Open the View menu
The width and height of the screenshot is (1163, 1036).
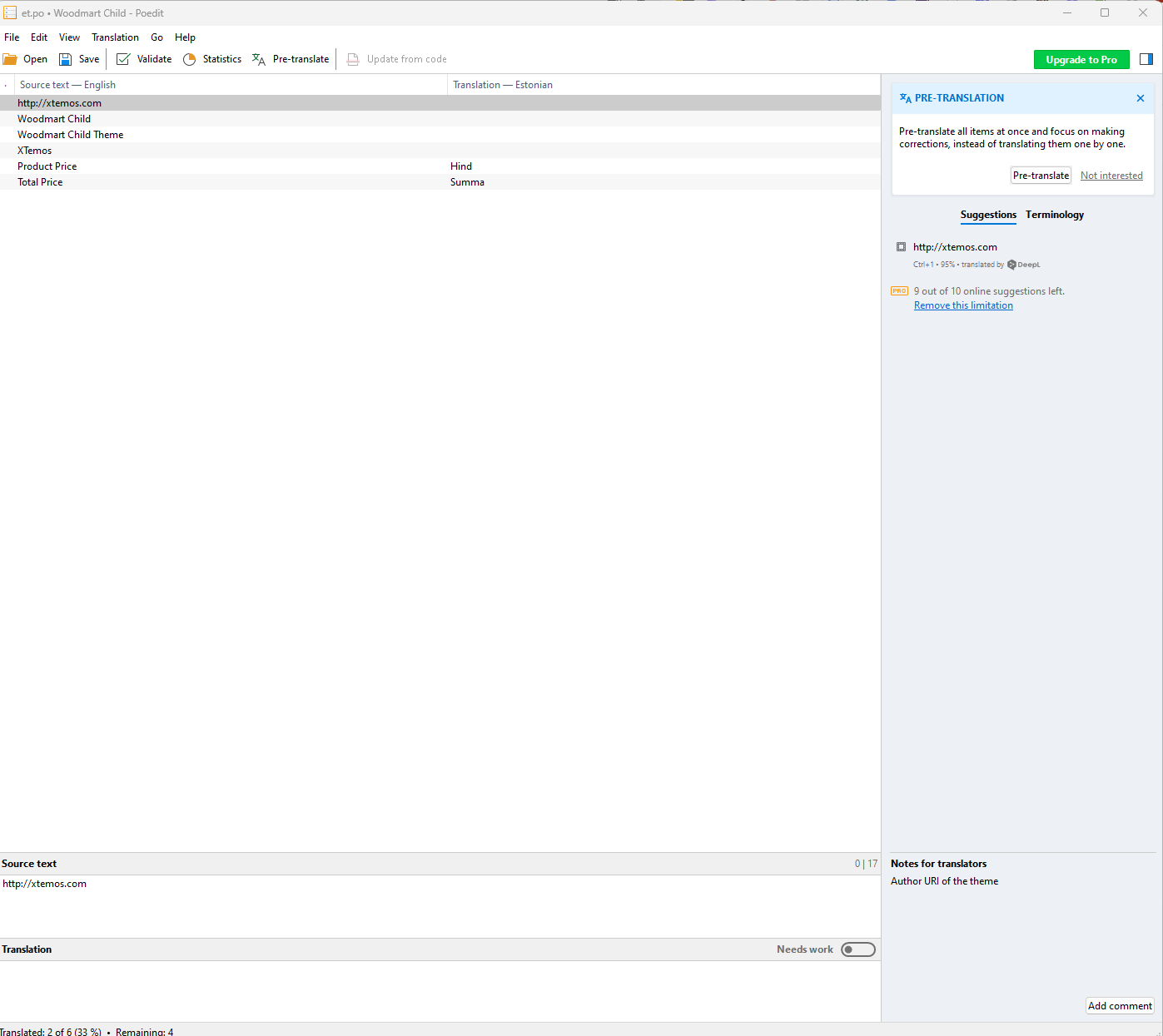[x=69, y=37]
